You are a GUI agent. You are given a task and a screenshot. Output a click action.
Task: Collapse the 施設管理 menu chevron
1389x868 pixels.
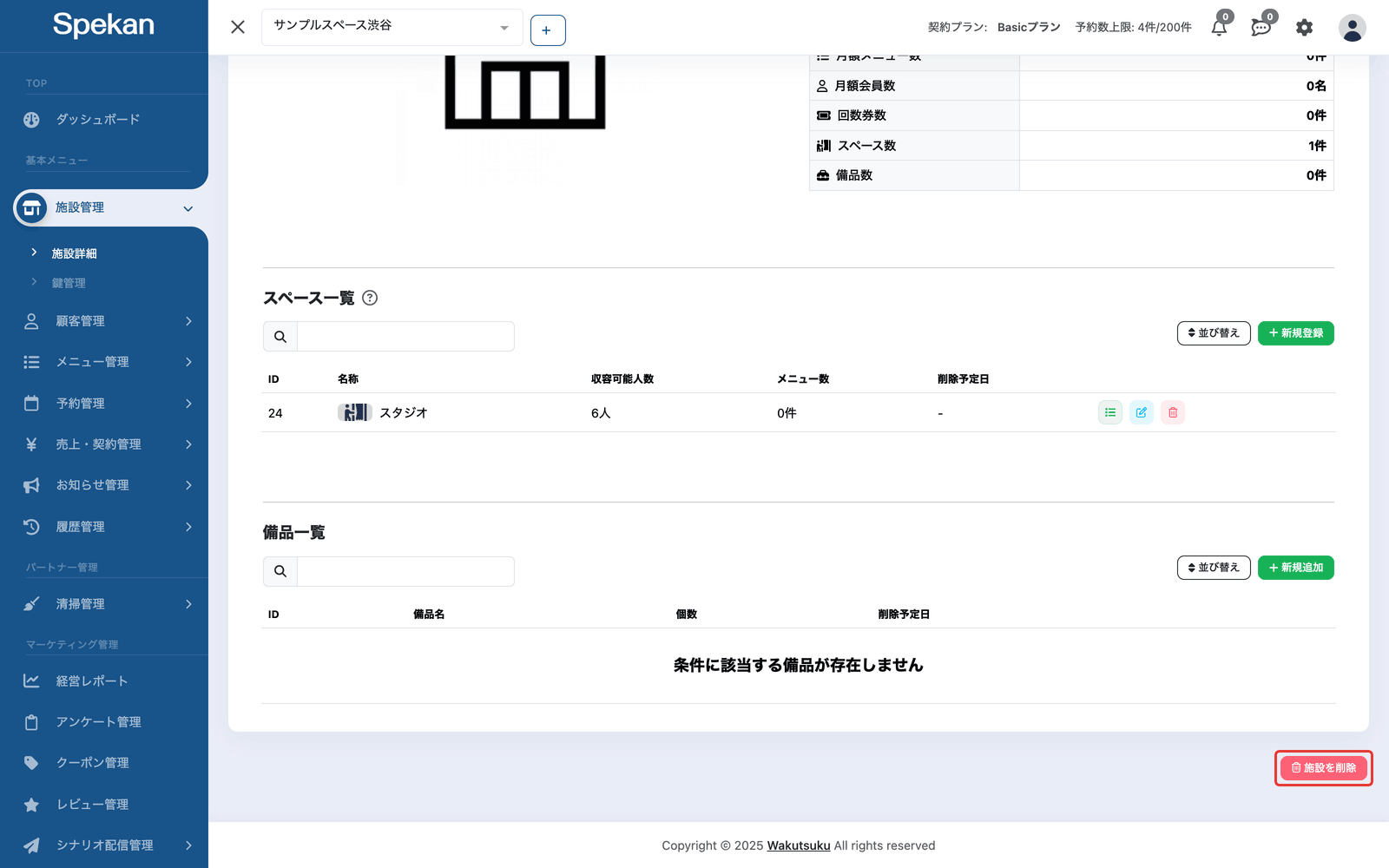click(x=188, y=208)
